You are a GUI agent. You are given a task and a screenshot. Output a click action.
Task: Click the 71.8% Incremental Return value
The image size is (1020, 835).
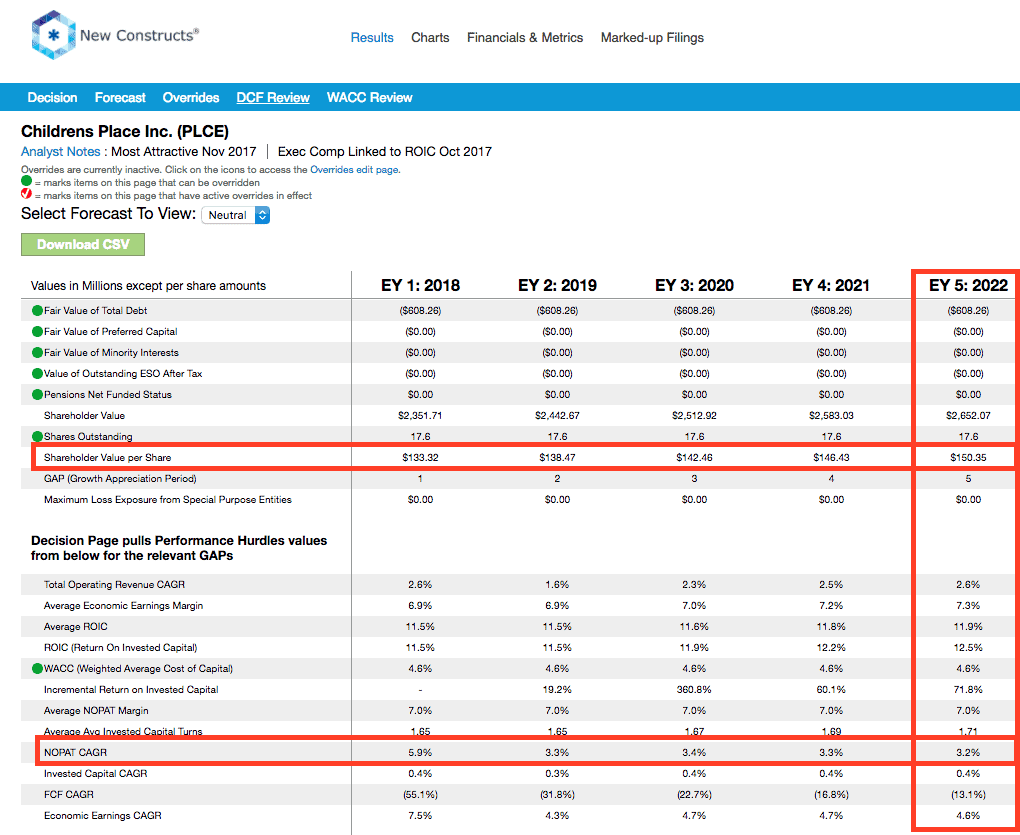click(968, 689)
